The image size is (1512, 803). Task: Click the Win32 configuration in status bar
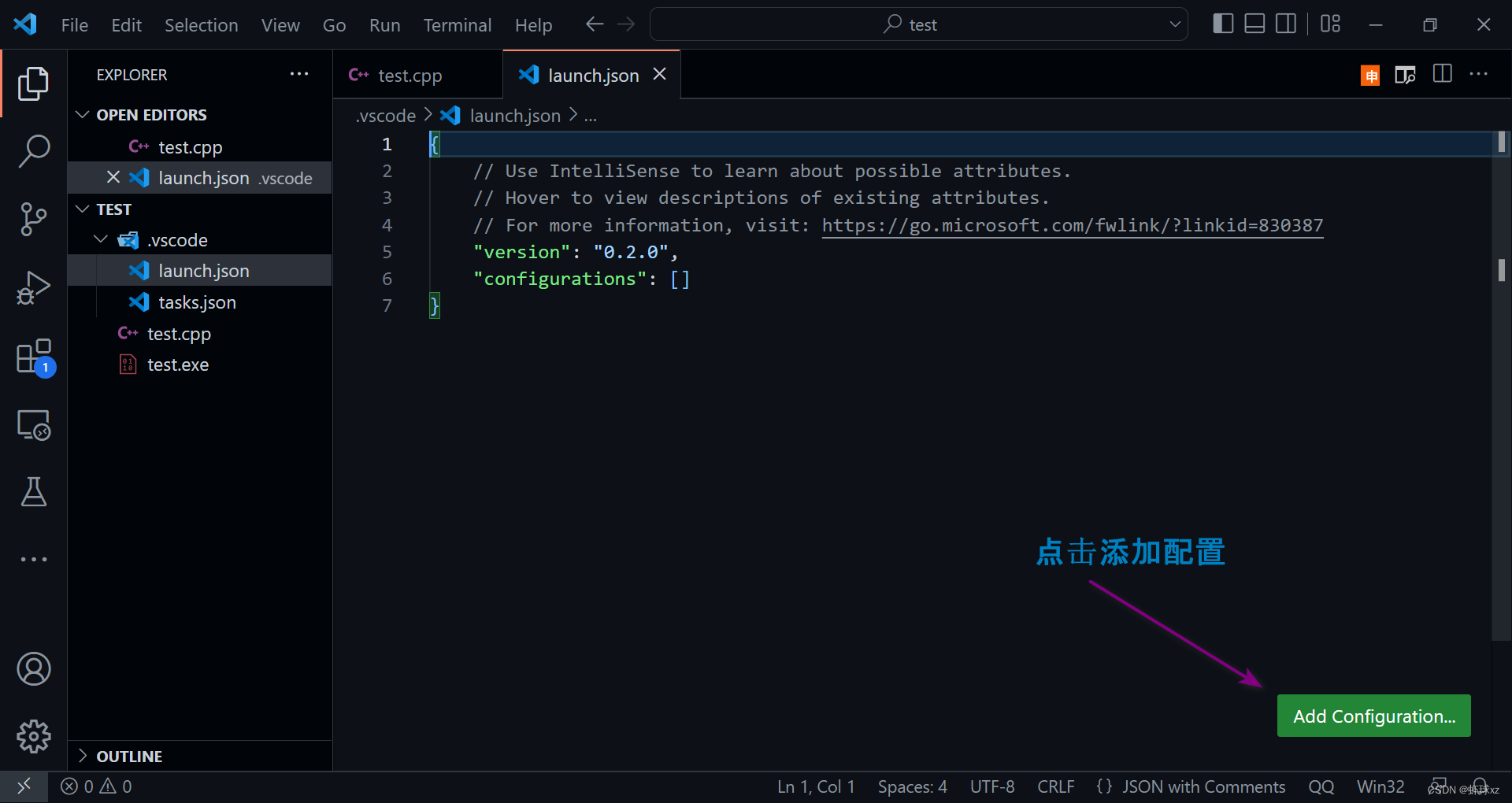point(1380,786)
